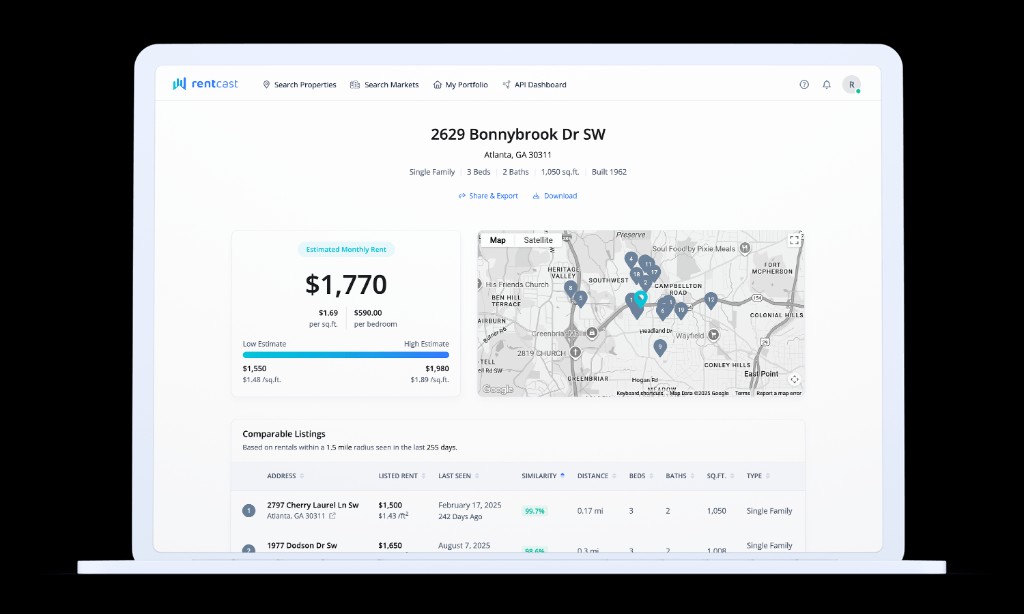Click the Estimated Monthly Rent label badge
1024x614 pixels.
click(346, 250)
